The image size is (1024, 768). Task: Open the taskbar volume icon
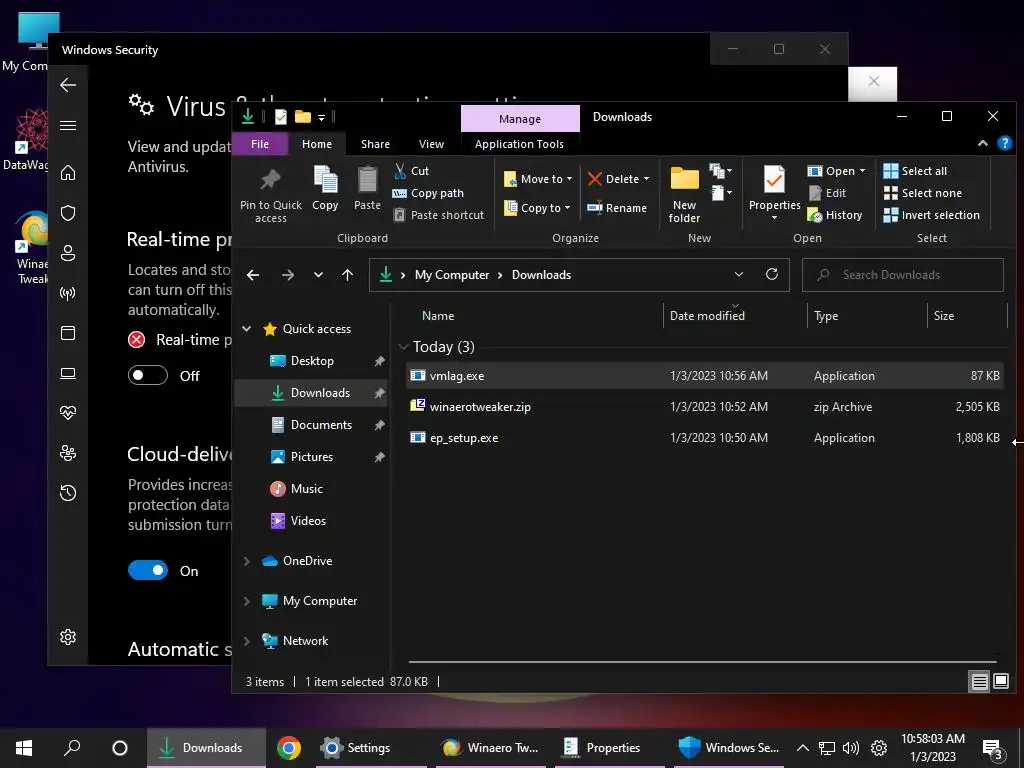[850, 748]
